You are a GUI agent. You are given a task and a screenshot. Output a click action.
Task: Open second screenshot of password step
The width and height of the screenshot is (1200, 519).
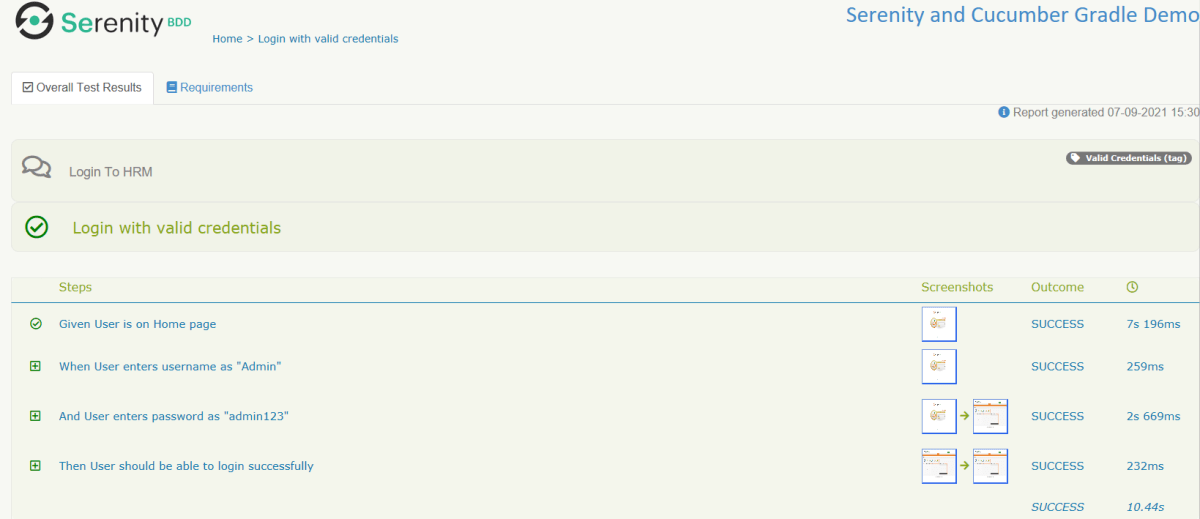pos(990,416)
